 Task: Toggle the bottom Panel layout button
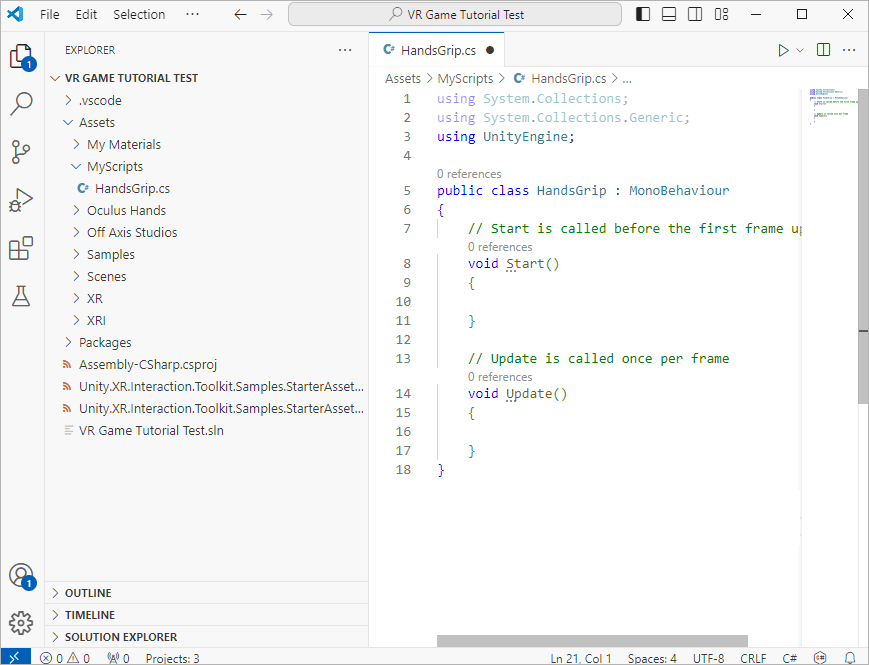tap(669, 14)
